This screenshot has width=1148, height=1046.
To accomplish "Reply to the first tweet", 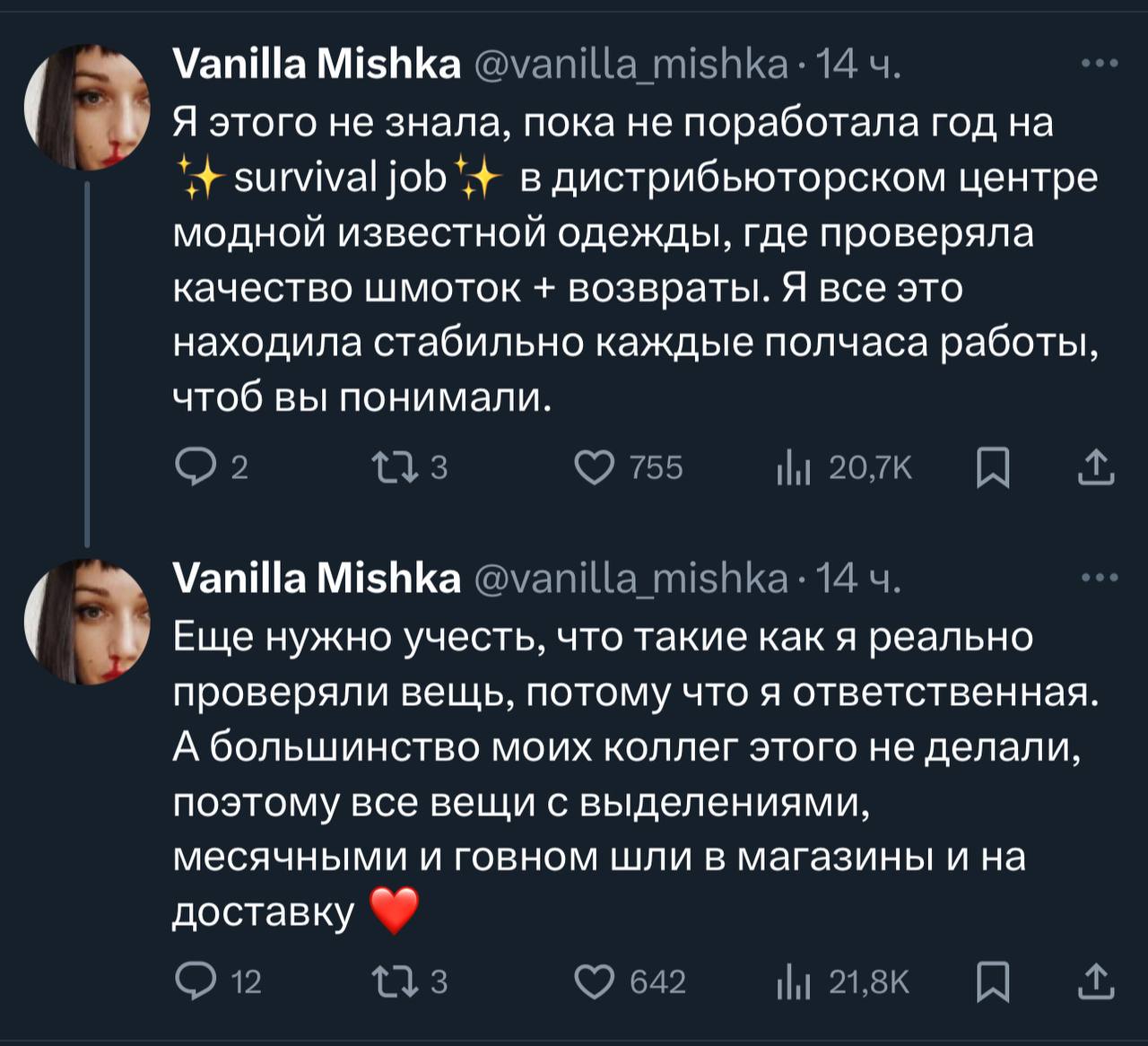I will click(192, 467).
